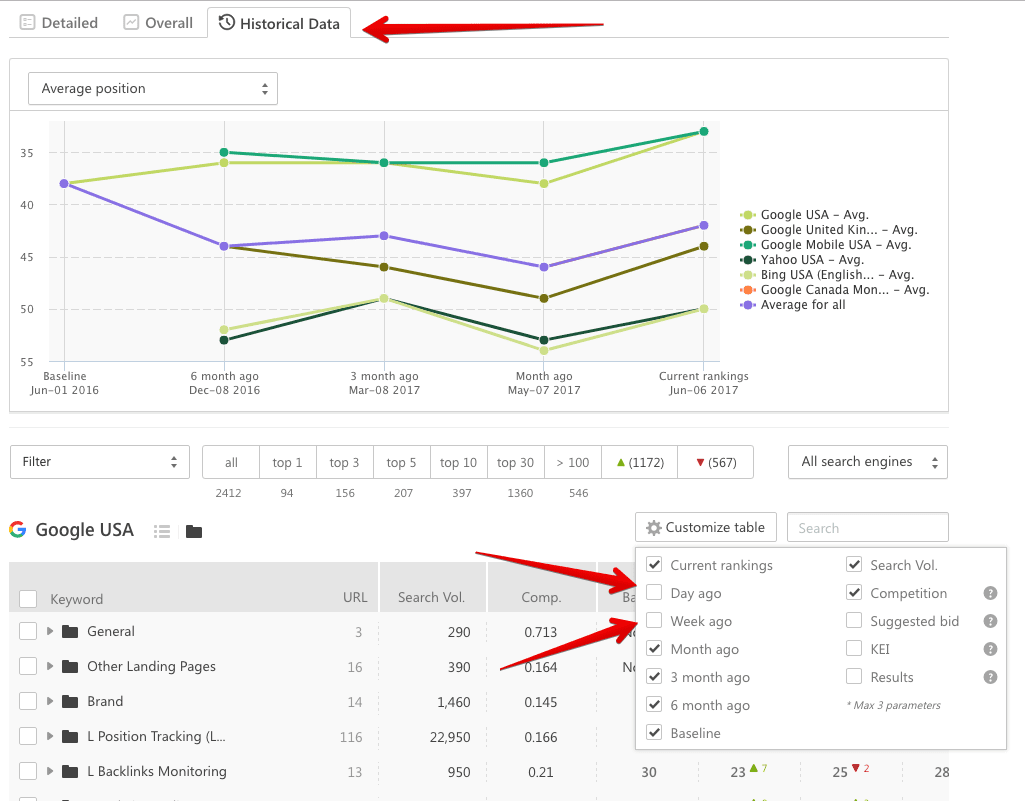
Task: Select the Brand folder row checkbox
Action: (28, 701)
